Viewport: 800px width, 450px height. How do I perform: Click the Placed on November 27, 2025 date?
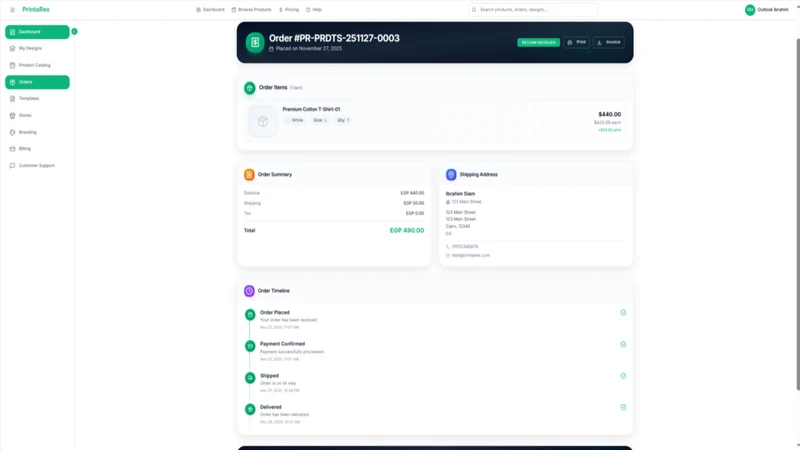[x=309, y=48]
